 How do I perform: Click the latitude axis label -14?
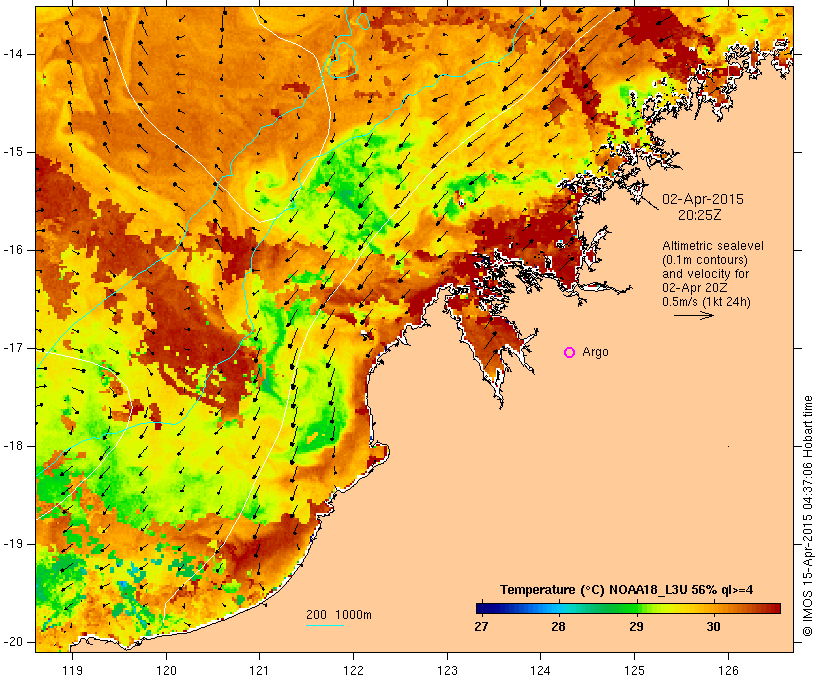13,54
